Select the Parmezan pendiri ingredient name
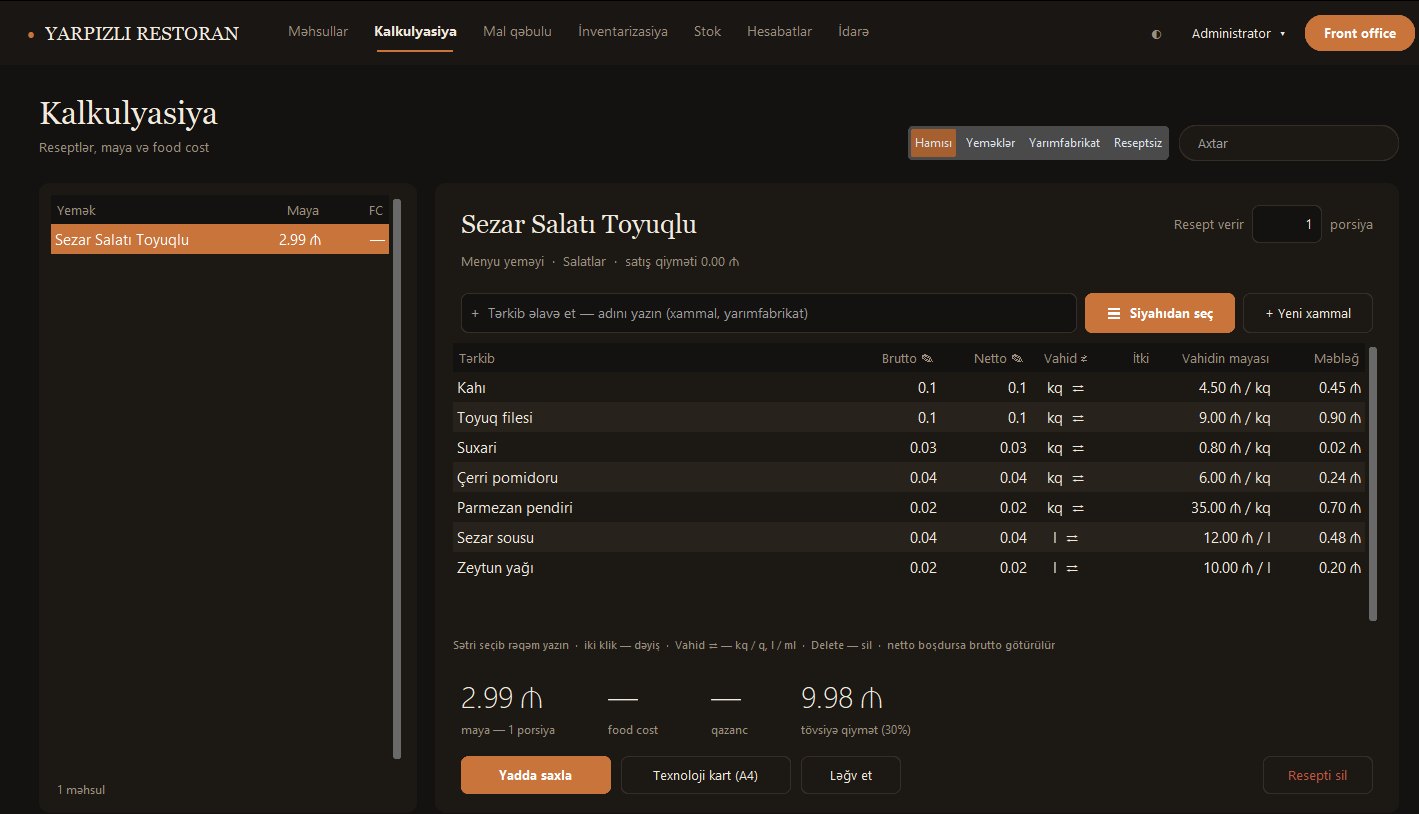 515,508
